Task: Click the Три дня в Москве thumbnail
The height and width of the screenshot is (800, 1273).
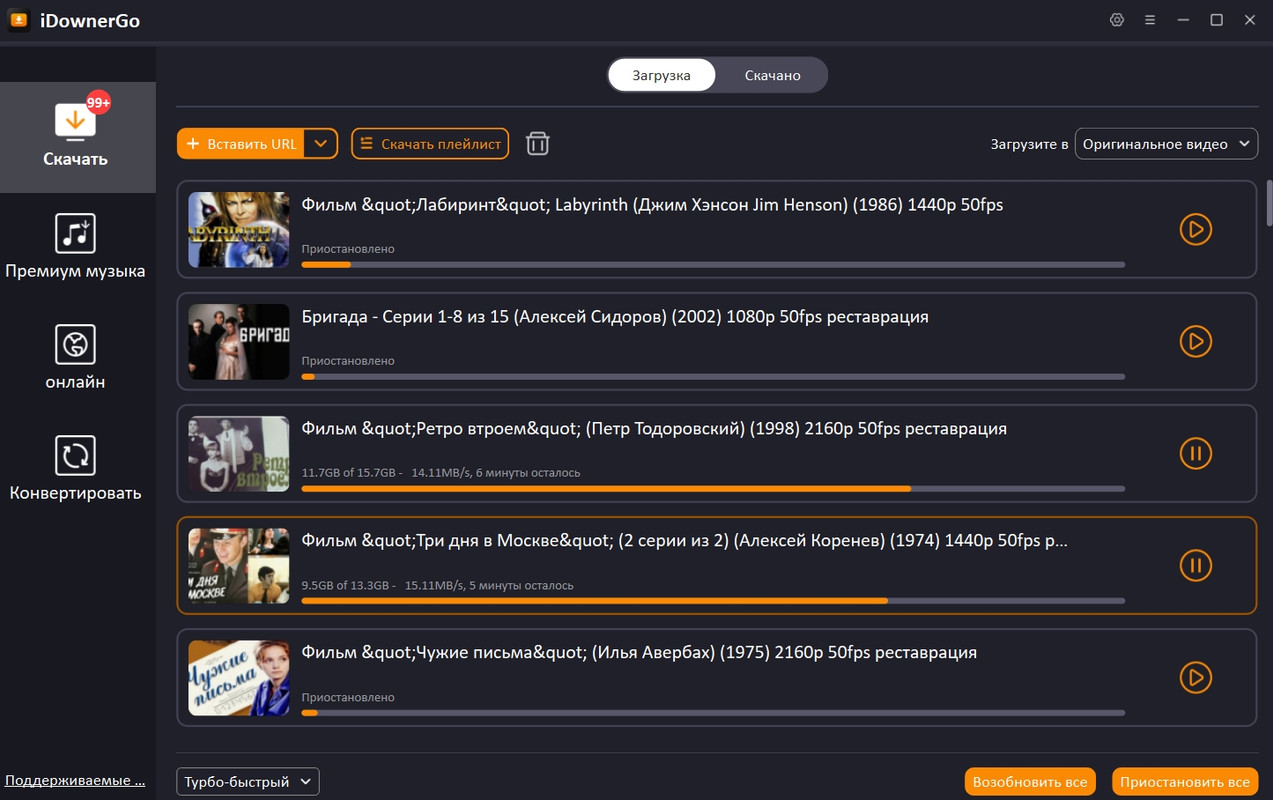Action: tap(239, 565)
